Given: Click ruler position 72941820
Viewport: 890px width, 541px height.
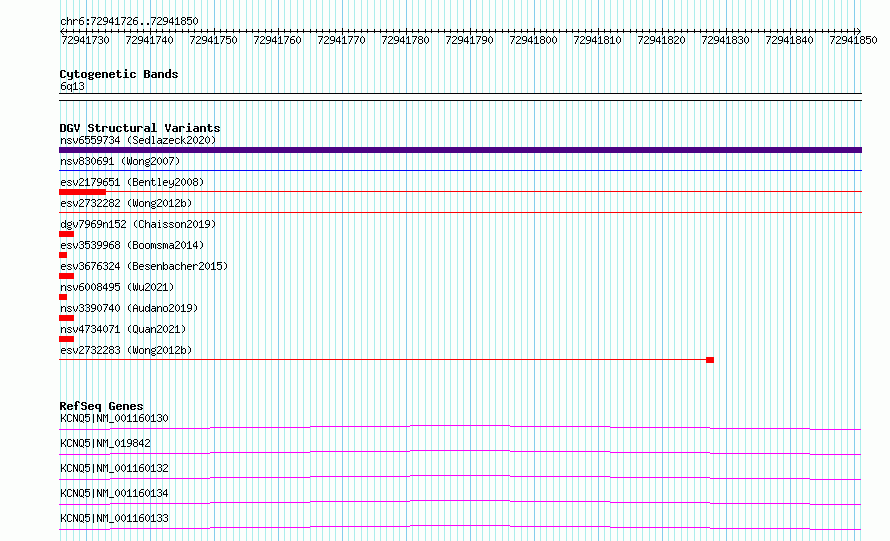Looking at the screenshot, I should (x=661, y=40).
